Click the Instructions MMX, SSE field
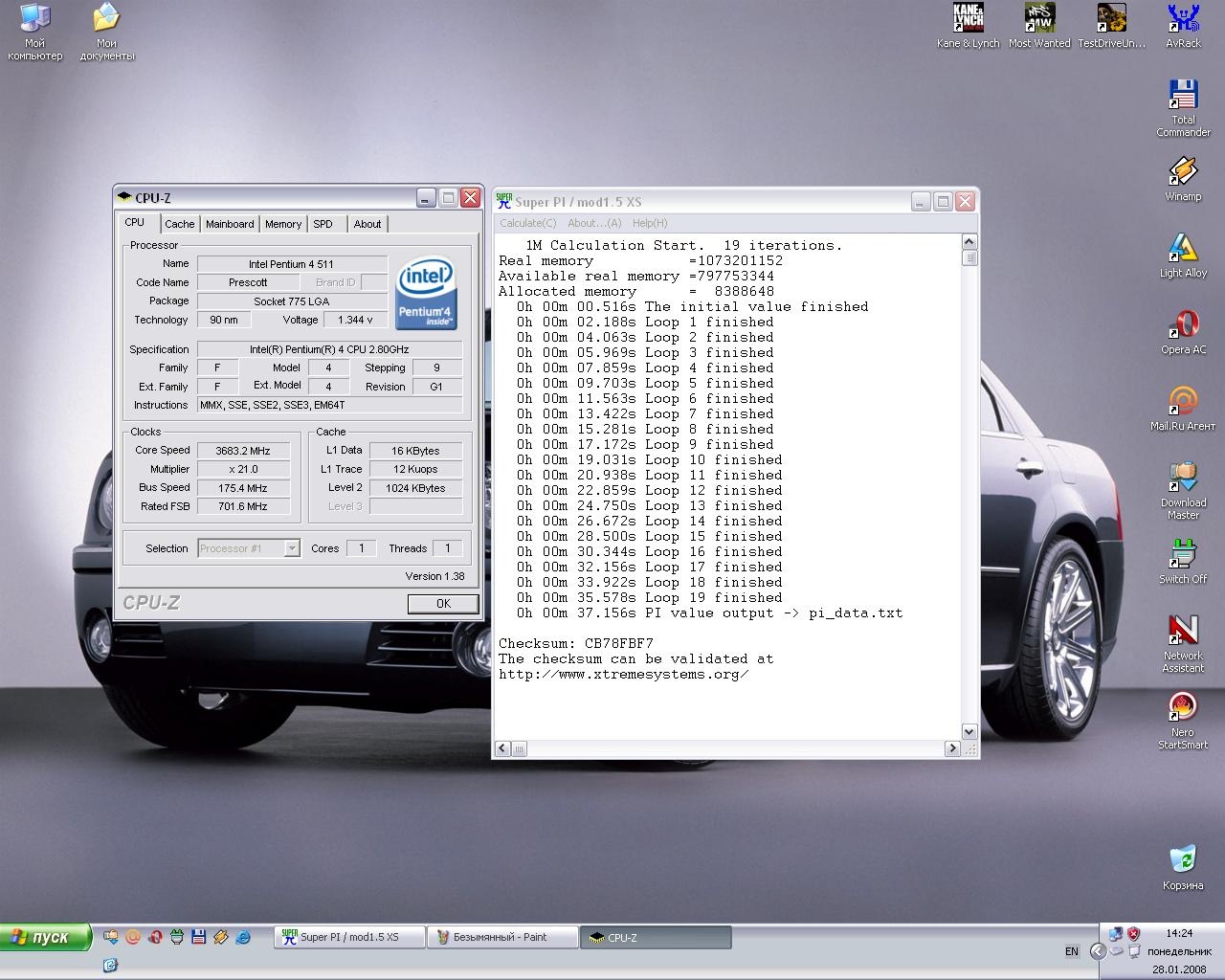This screenshot has height=980, width=1225. (x=329, y=405)
